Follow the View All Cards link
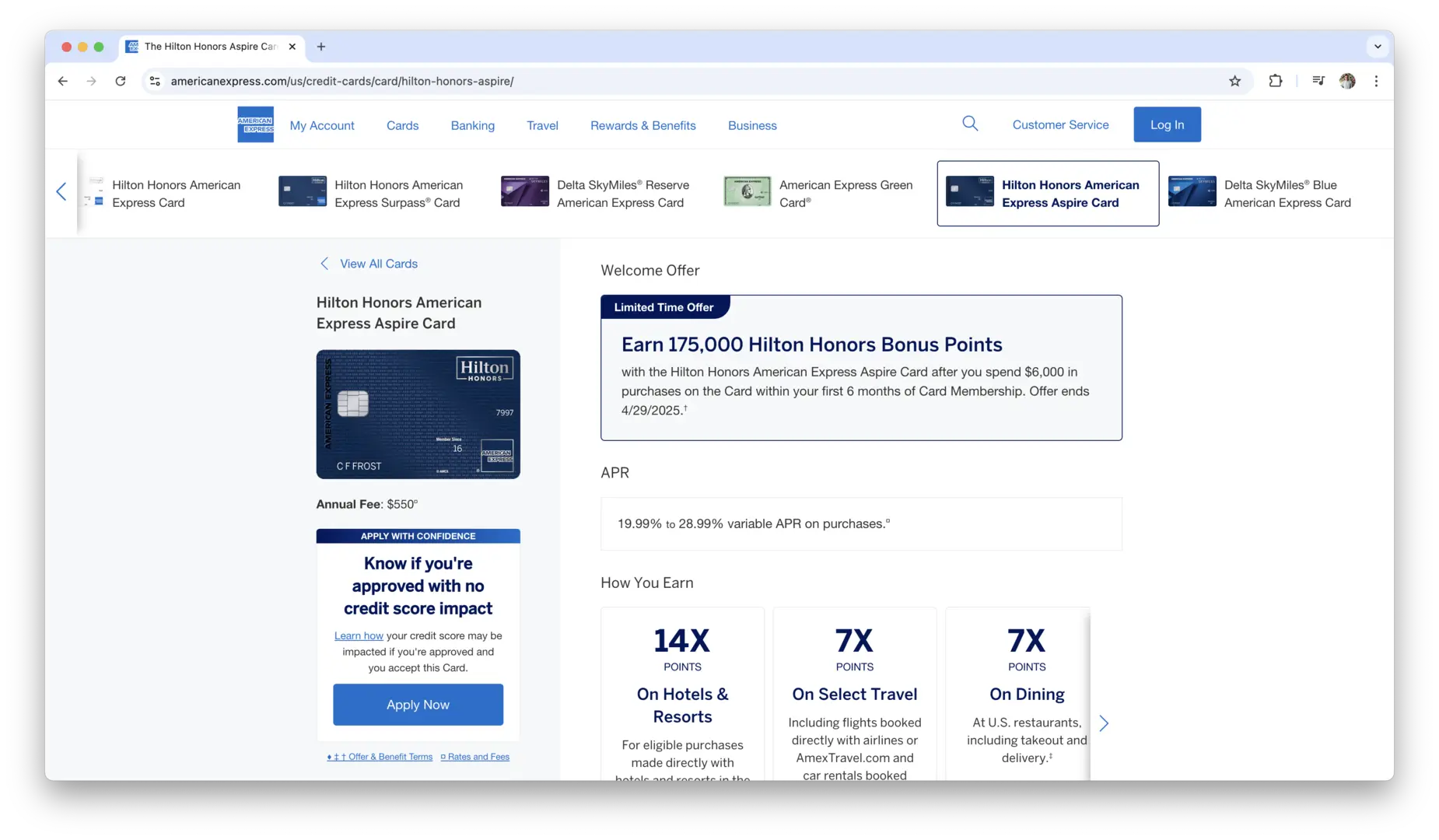The image size is (1439, 840). click(378, 264)
